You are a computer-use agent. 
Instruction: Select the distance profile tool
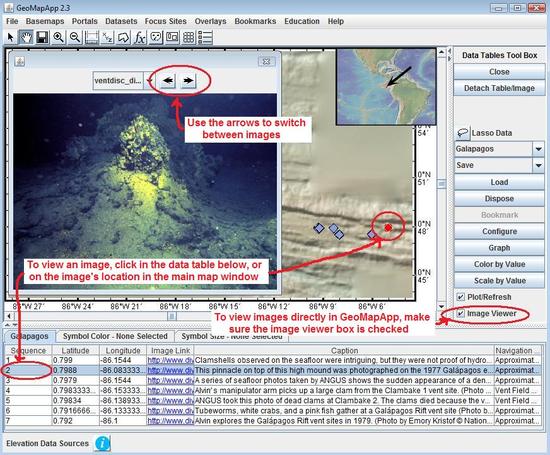pyautogui.click(x=91, y=37)
